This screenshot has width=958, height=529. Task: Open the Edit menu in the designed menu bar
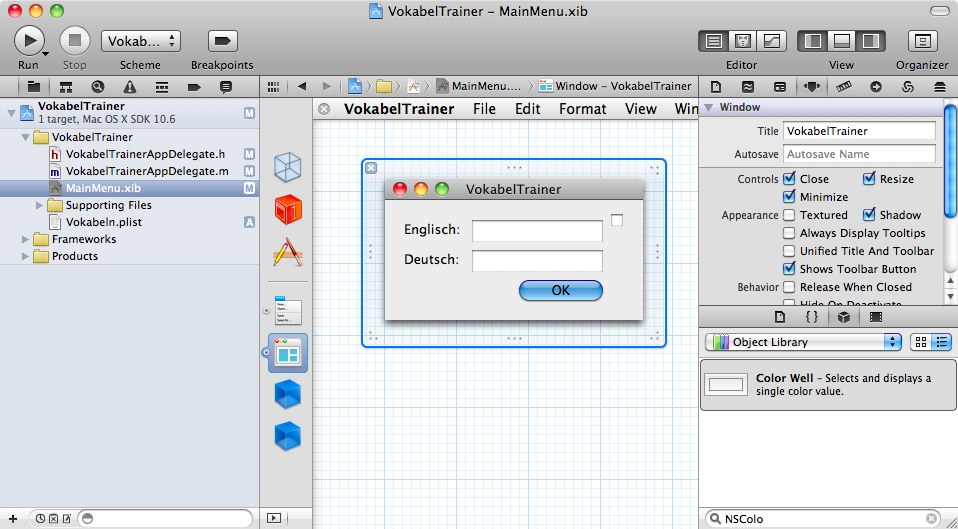tap(527, 109)
